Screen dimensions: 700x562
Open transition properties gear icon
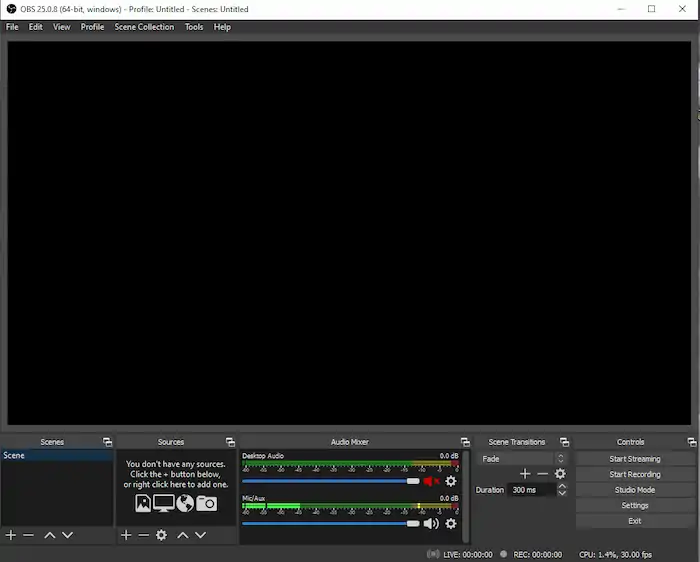click(x=560, y=474)
